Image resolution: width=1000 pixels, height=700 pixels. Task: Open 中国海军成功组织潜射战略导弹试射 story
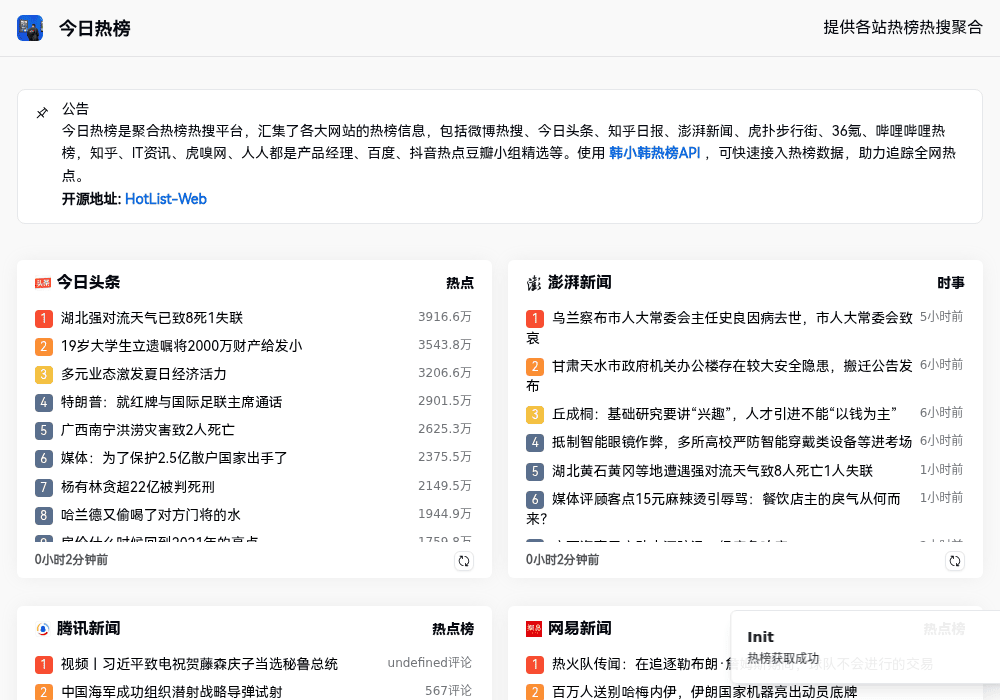[x=172, y=692]
